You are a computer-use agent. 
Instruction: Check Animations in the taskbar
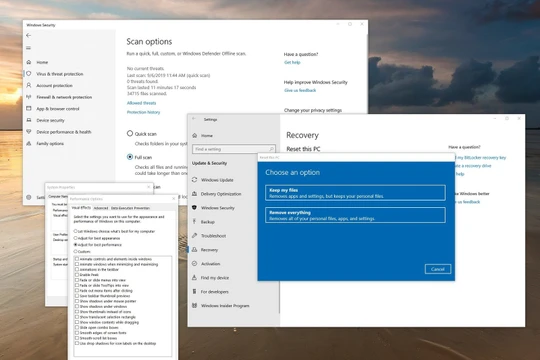tap(77, 269)
